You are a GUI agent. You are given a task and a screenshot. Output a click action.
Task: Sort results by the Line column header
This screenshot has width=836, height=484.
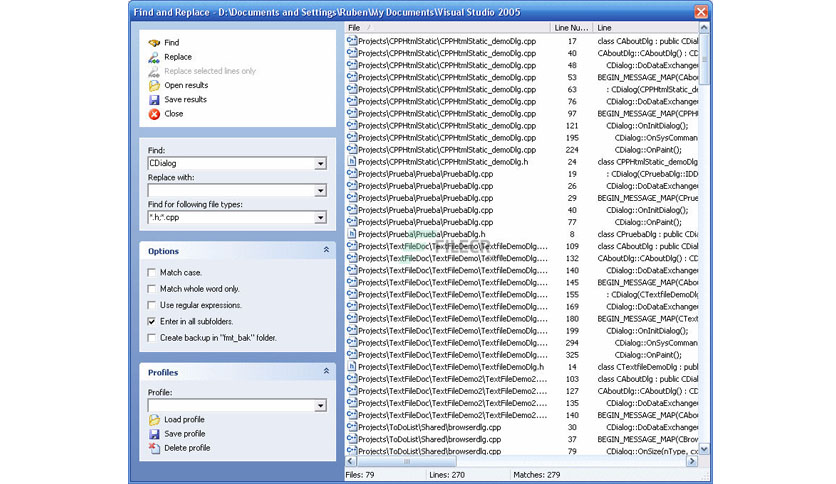[645, 28]
